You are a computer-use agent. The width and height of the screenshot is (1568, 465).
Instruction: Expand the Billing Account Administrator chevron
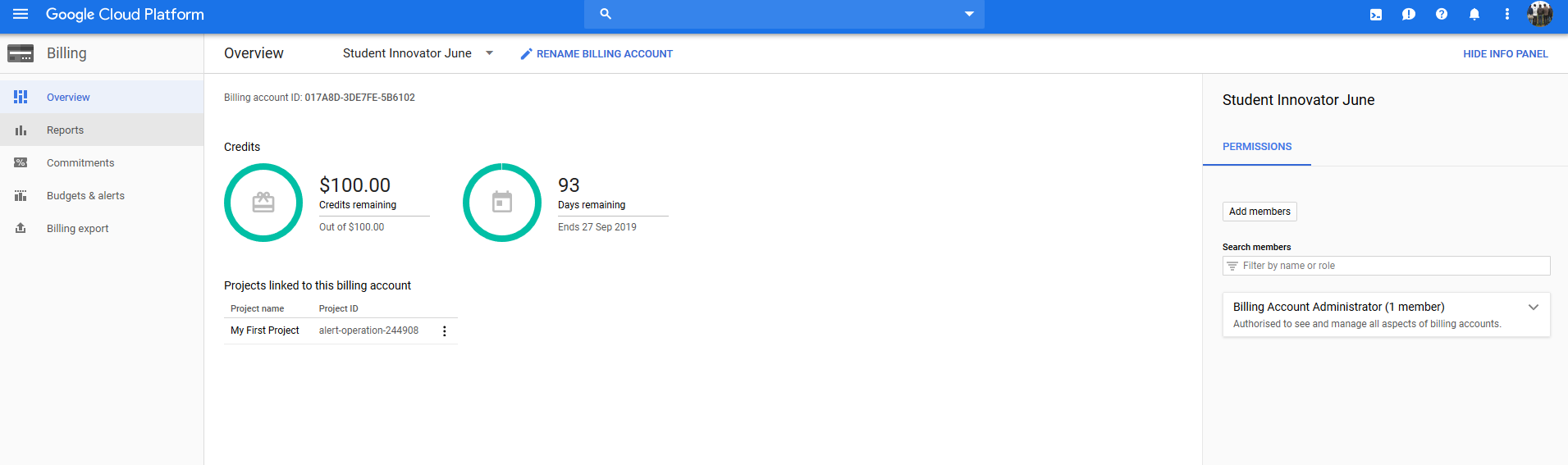pos(1534,308)
